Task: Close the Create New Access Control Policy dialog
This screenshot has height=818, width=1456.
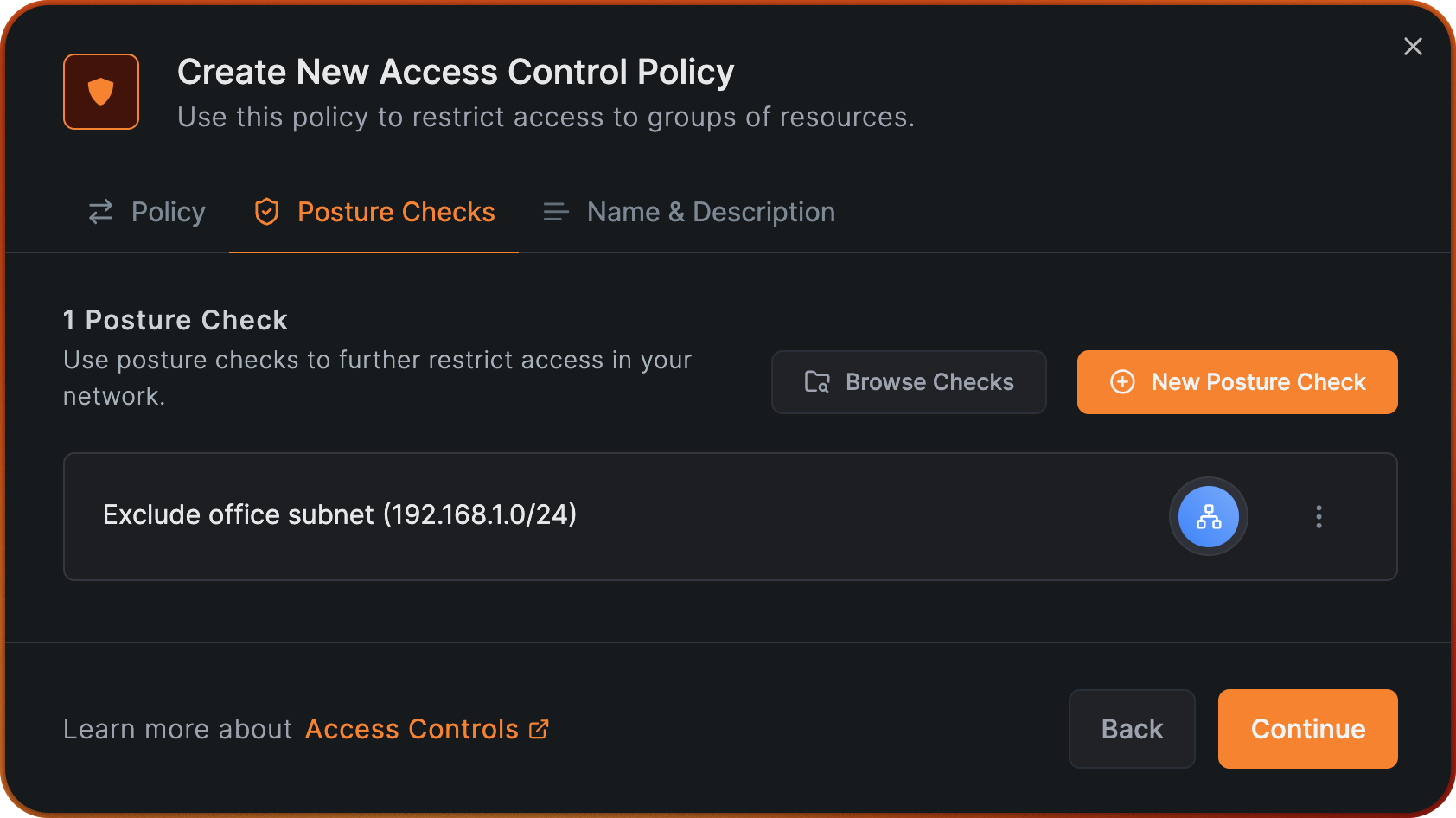Action: pyautogui.click(x=1413, y=47)
